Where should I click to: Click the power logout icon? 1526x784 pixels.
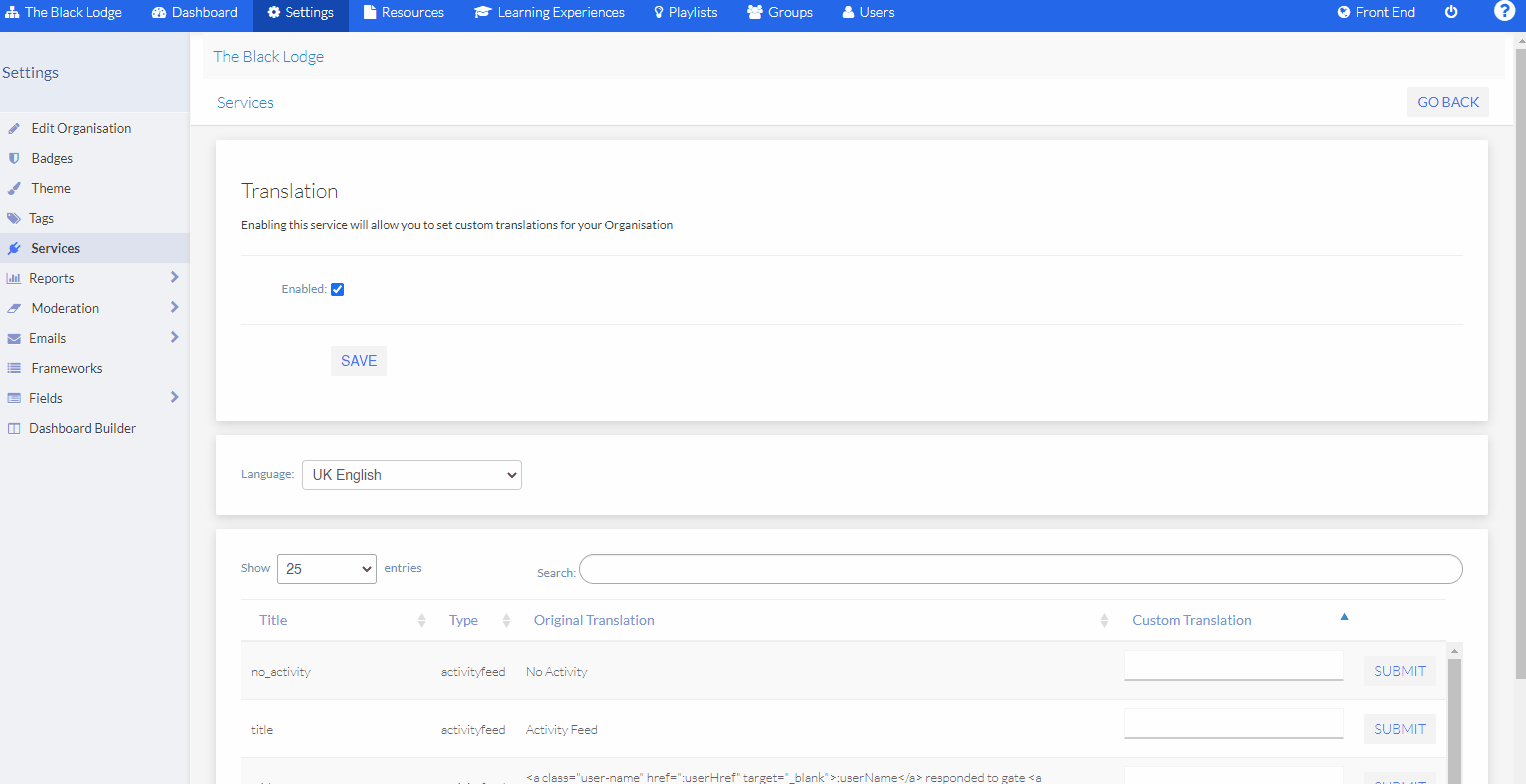point(1451,13)
